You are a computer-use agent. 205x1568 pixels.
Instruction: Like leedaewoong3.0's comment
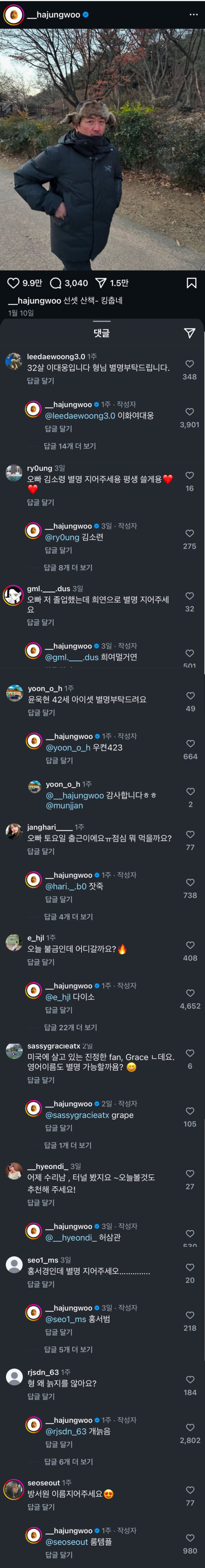point(189,364)
